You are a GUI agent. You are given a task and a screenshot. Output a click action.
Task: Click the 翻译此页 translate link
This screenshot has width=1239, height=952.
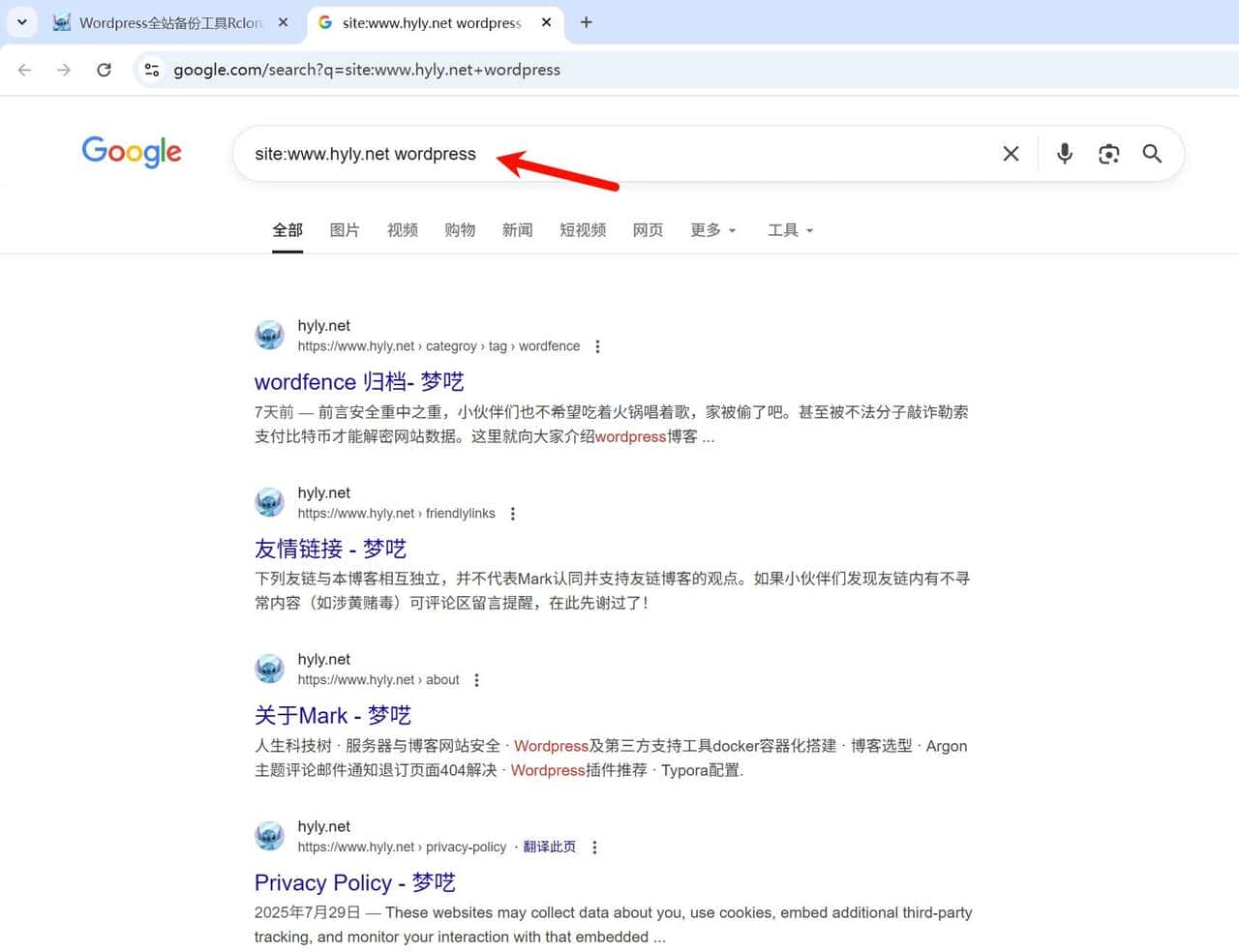pos(549,846)
